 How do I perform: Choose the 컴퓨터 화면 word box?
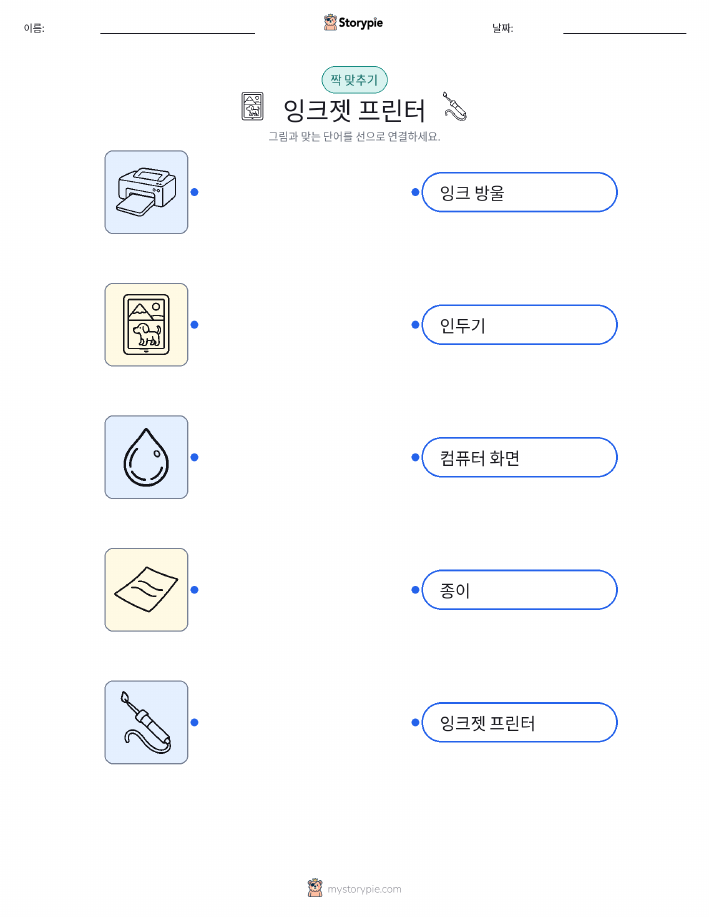[x=519, y=457]
